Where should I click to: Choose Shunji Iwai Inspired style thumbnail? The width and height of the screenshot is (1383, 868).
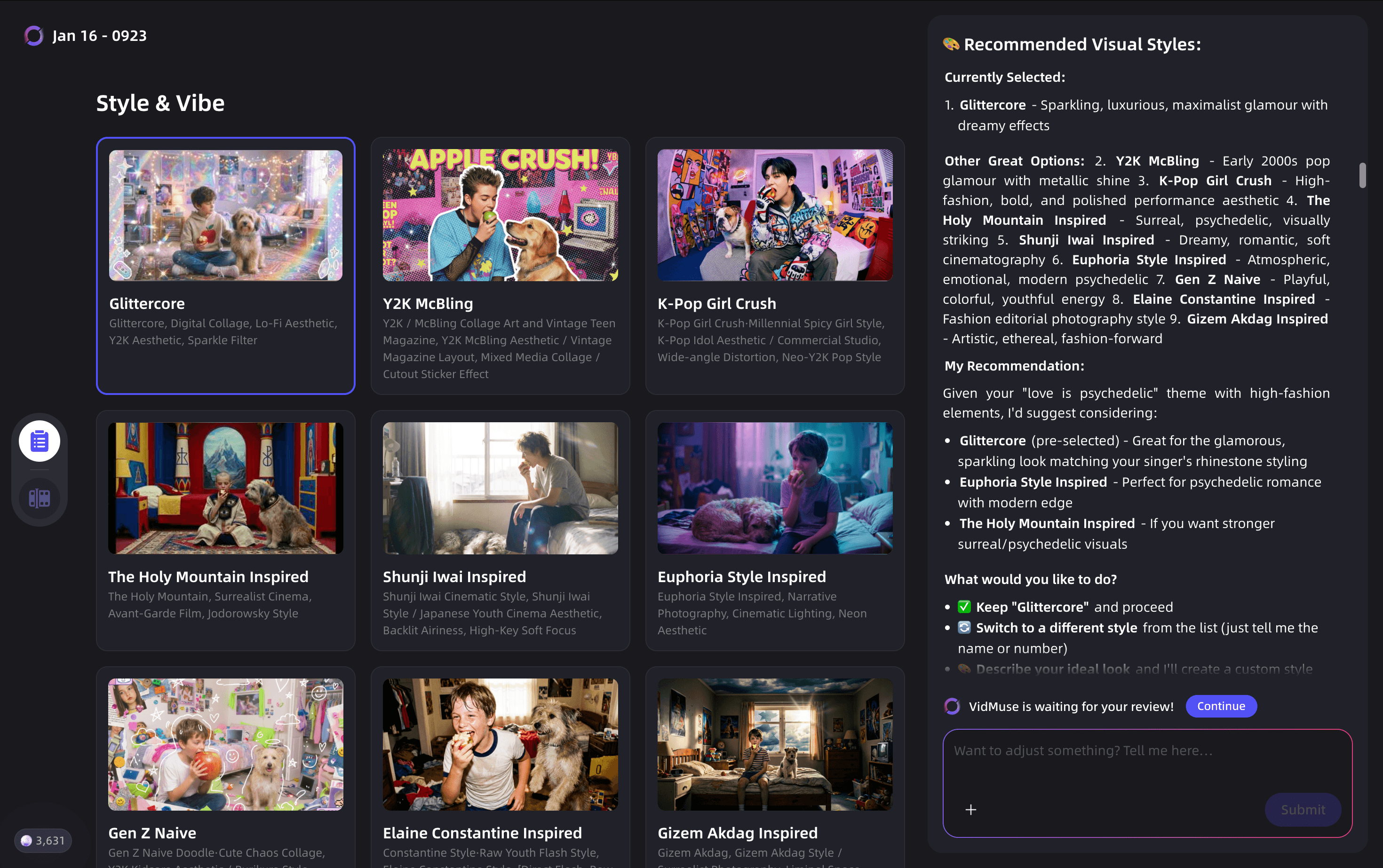click(500, 489)
